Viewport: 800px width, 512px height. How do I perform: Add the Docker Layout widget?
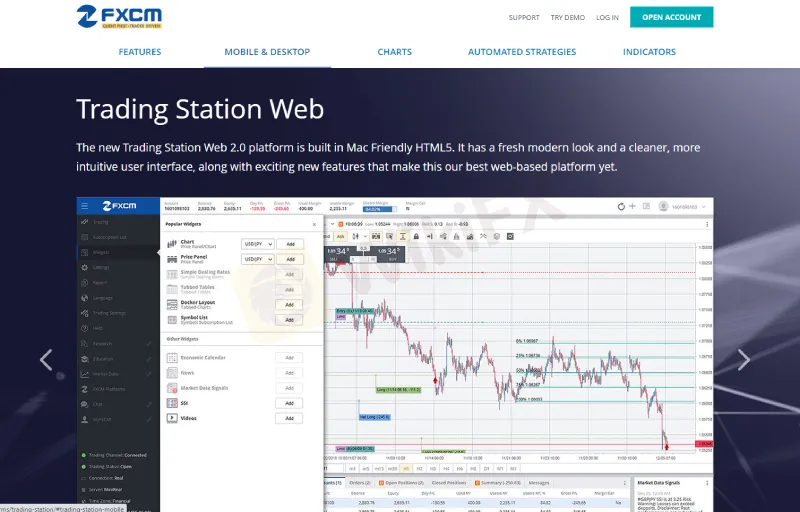click(289, 304)
